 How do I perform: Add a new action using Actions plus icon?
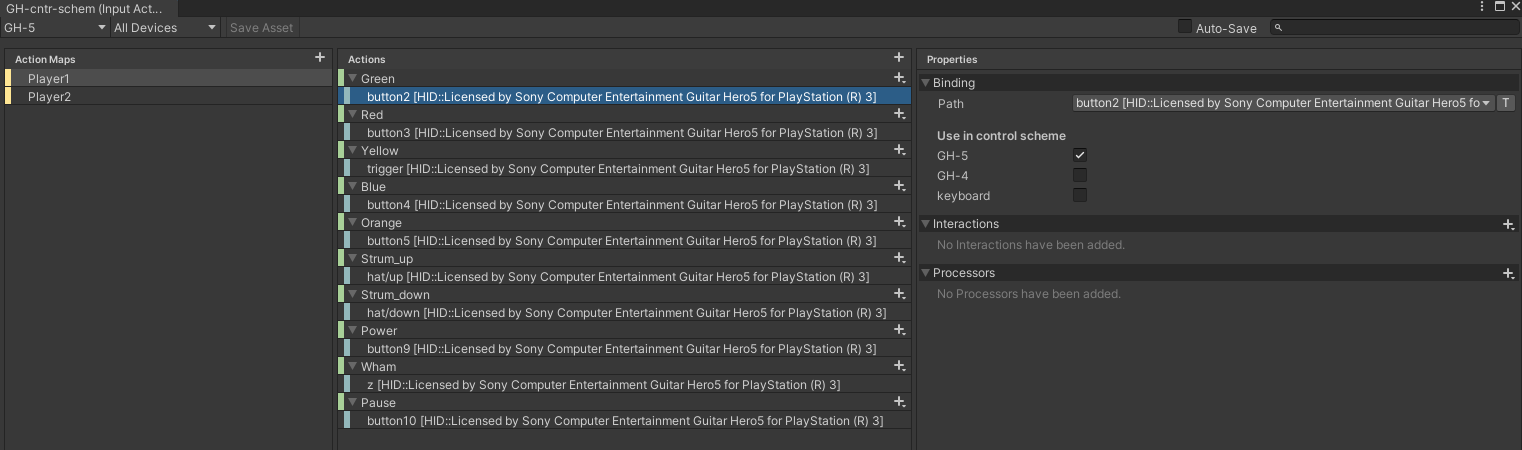click(x=899, y=58)
